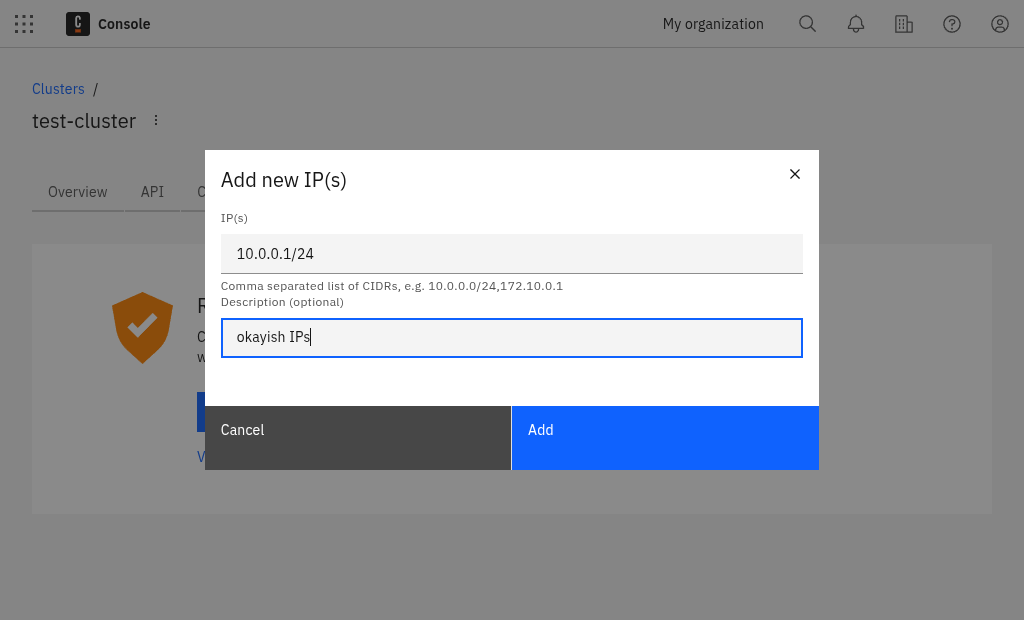Close the Add new IP(s) dialog
The width and height of the screenshot is (1024, 620).
tap(795, 173)
